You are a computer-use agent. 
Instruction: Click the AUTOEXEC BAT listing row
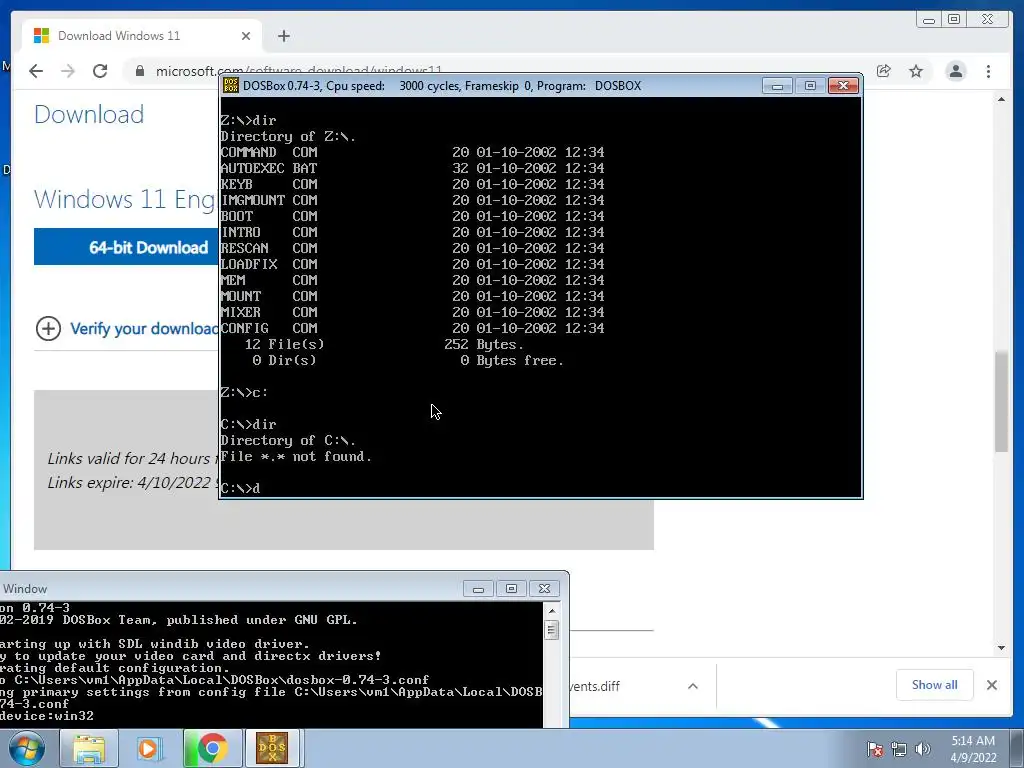point(412,168)
